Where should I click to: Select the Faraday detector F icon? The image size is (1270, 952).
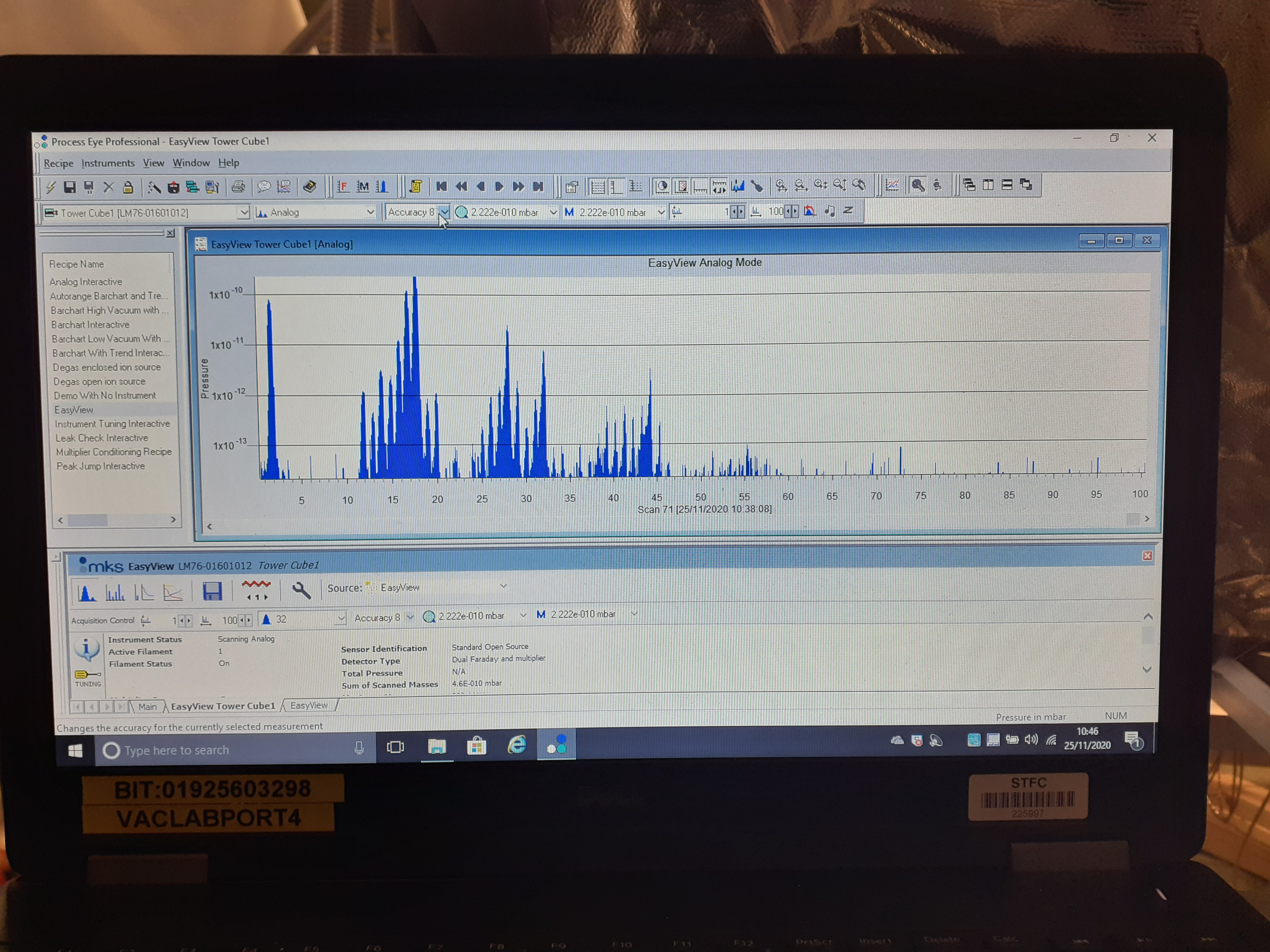point(343,187)
